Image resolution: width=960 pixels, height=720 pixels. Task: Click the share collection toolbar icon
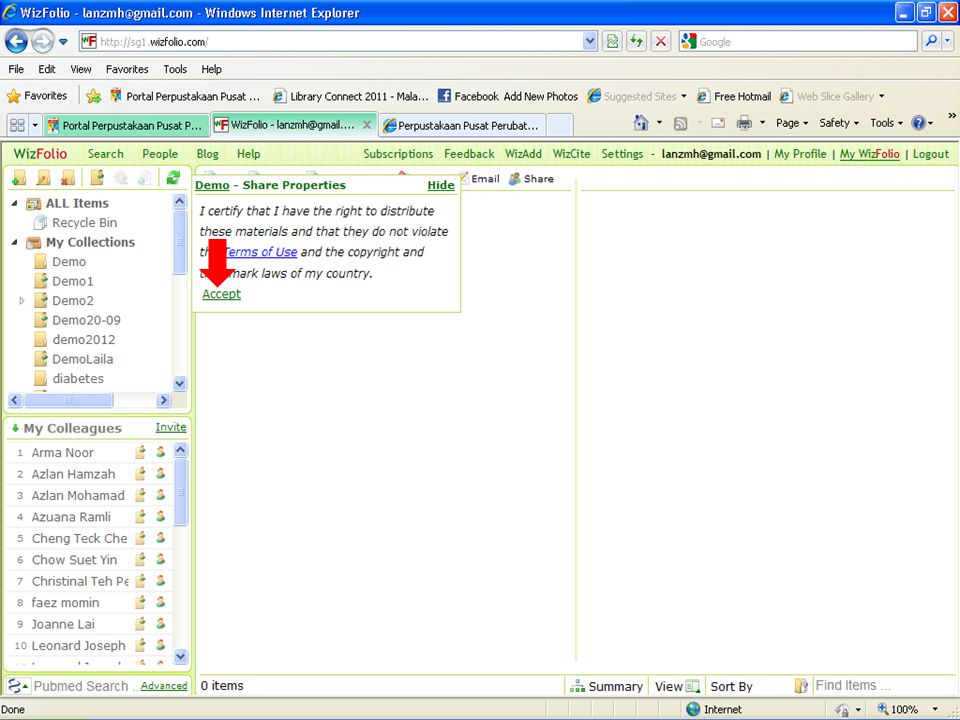point(97,178)
